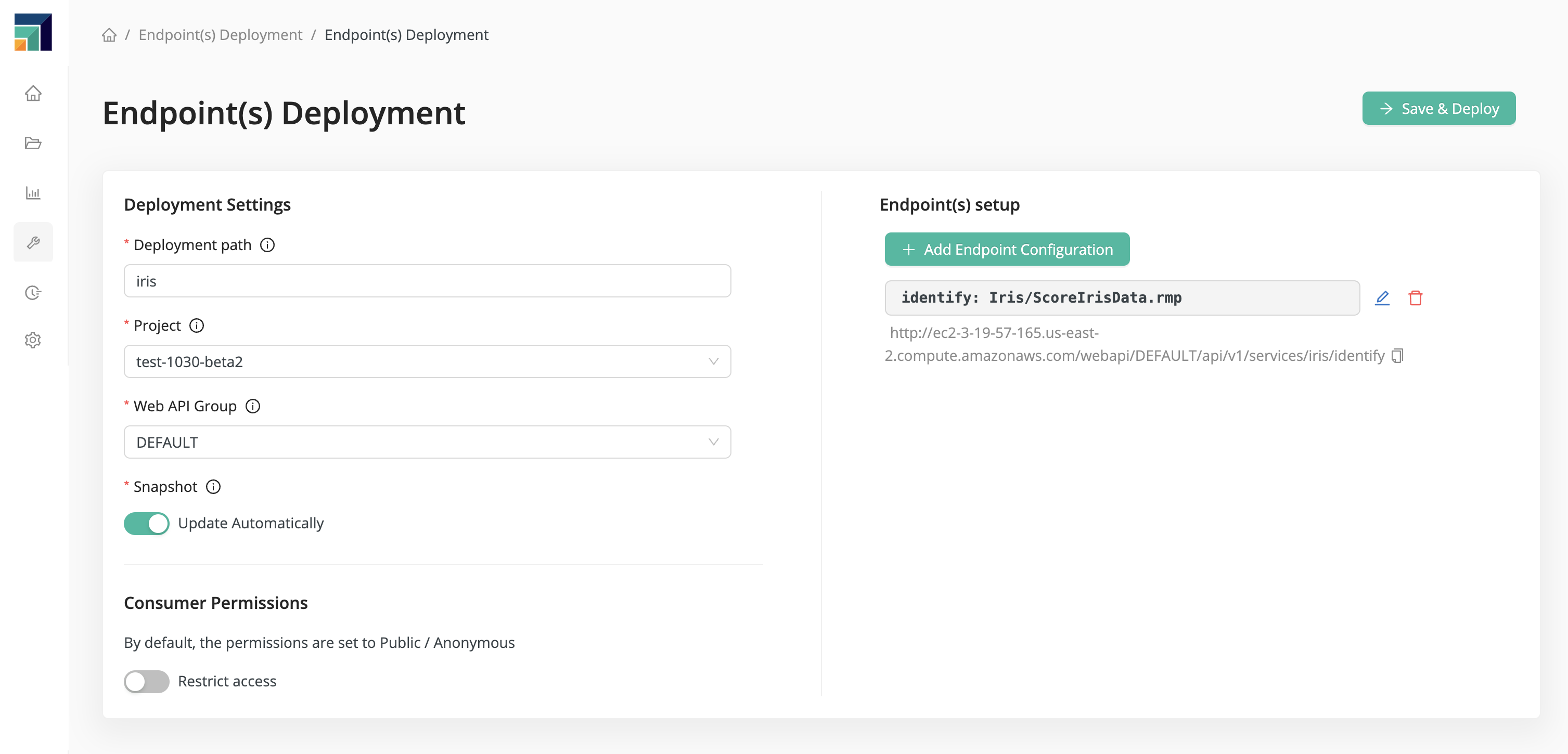This screenshot has height=754, width=1568.
Task: Enable the Restrict access toggle
Action: click(x=146, y=682)
